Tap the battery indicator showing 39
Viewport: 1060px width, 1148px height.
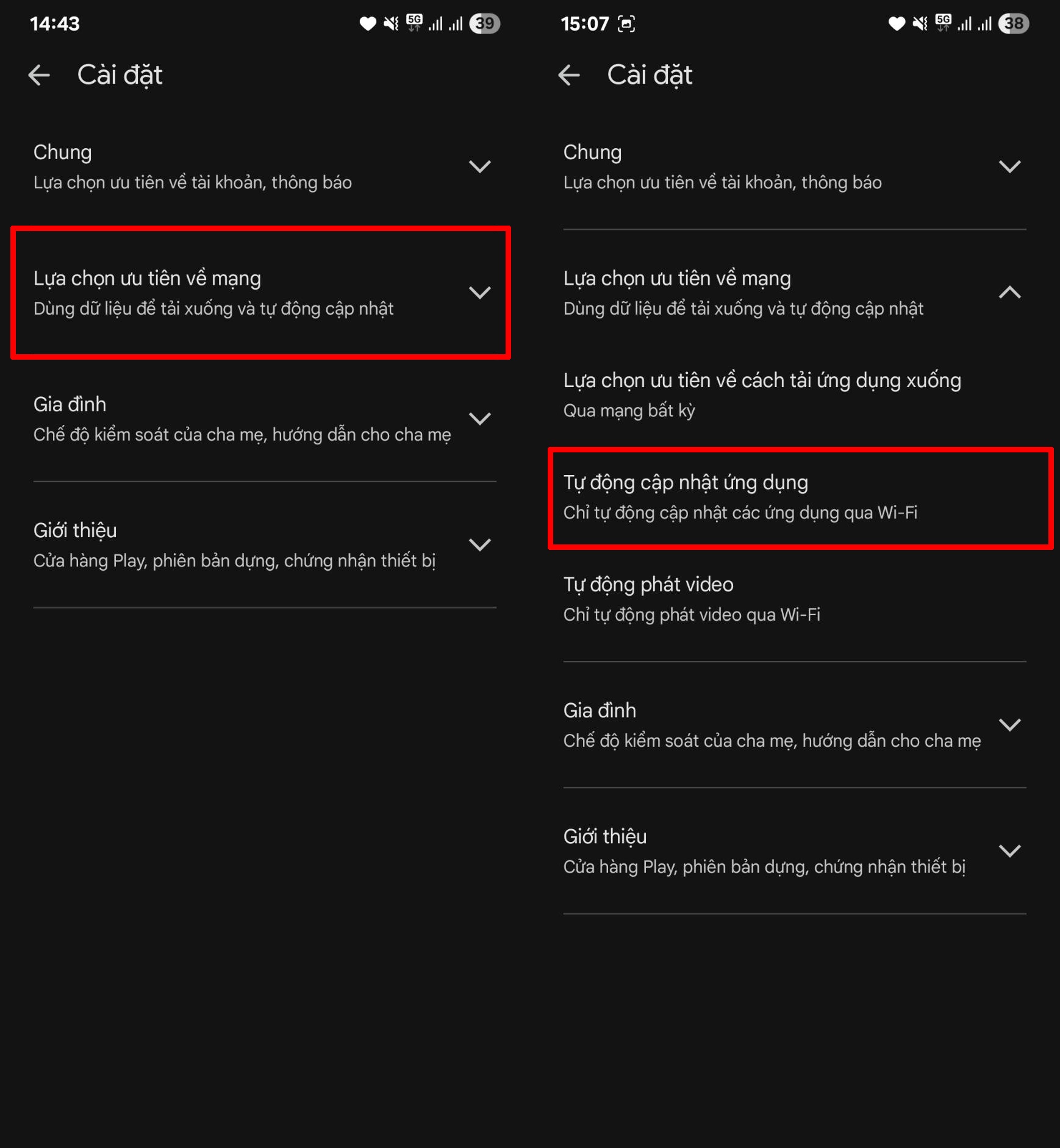tap(484, 24)
